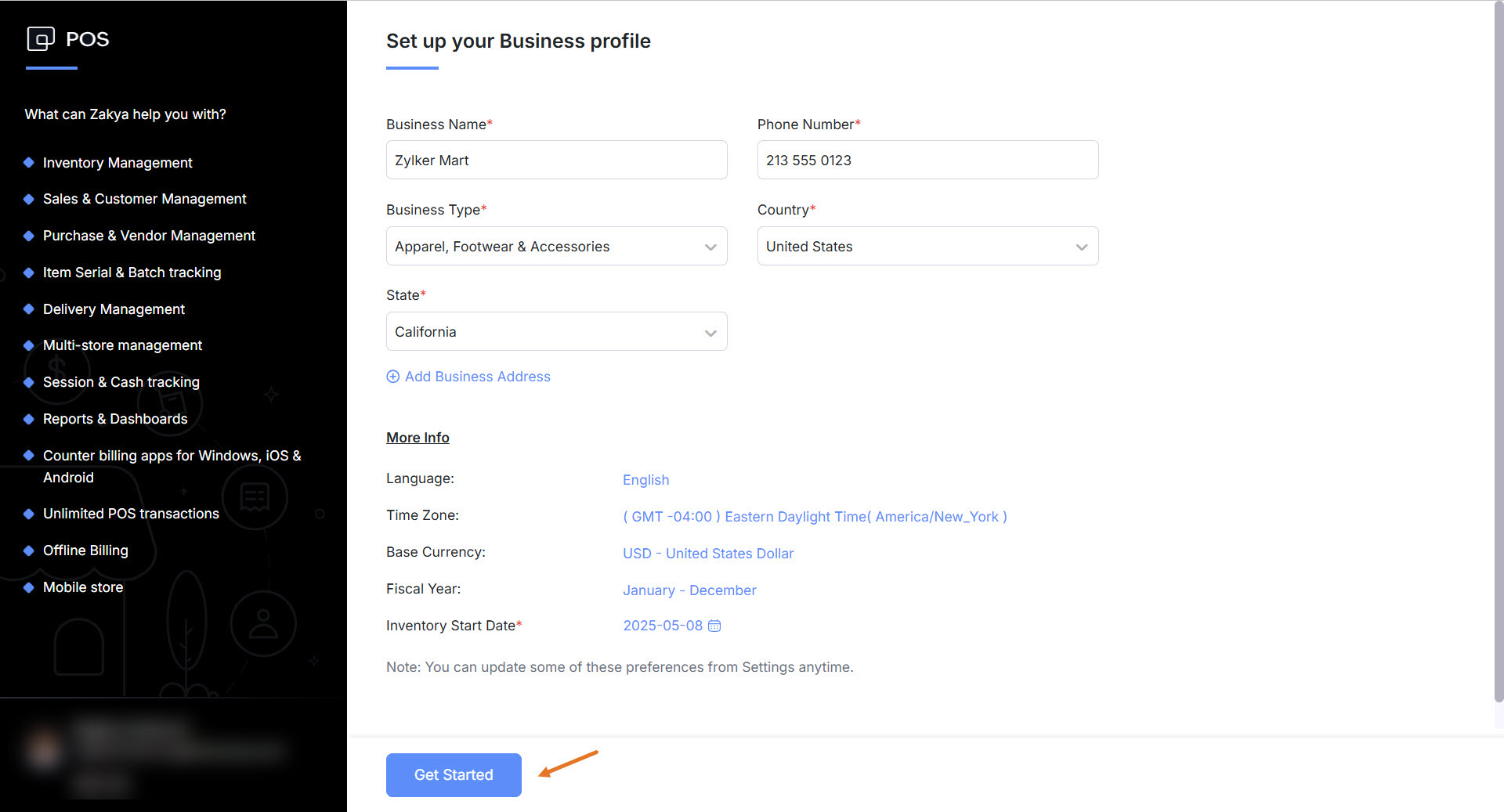Click the Inventory Management bullet icon
The image size is (1504, 812).
29,163
